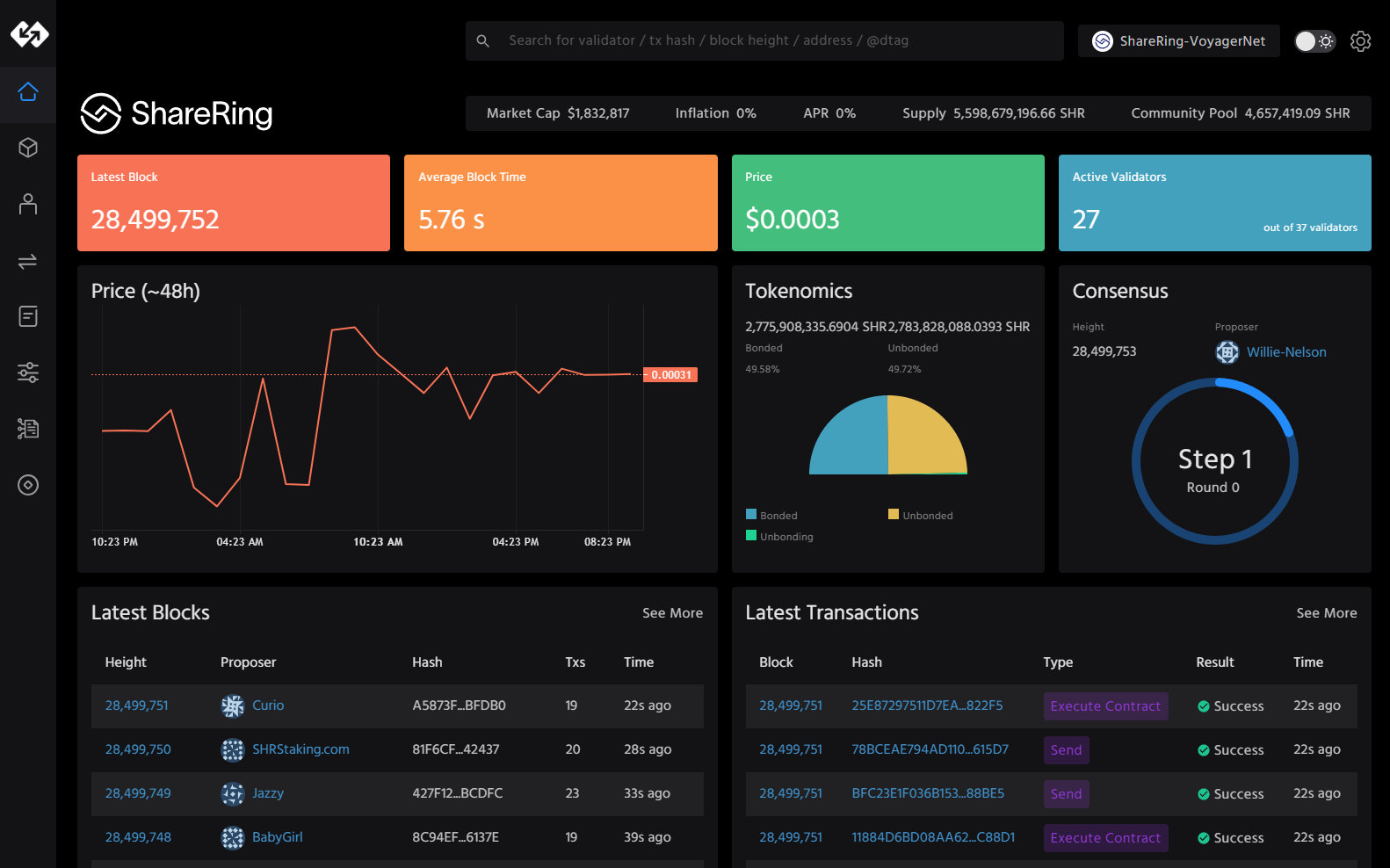Open the SHRStaking.com proposer link
The height and width of the screenshot is (868, 1390).
pyautogui.click(x=300, y=749)
